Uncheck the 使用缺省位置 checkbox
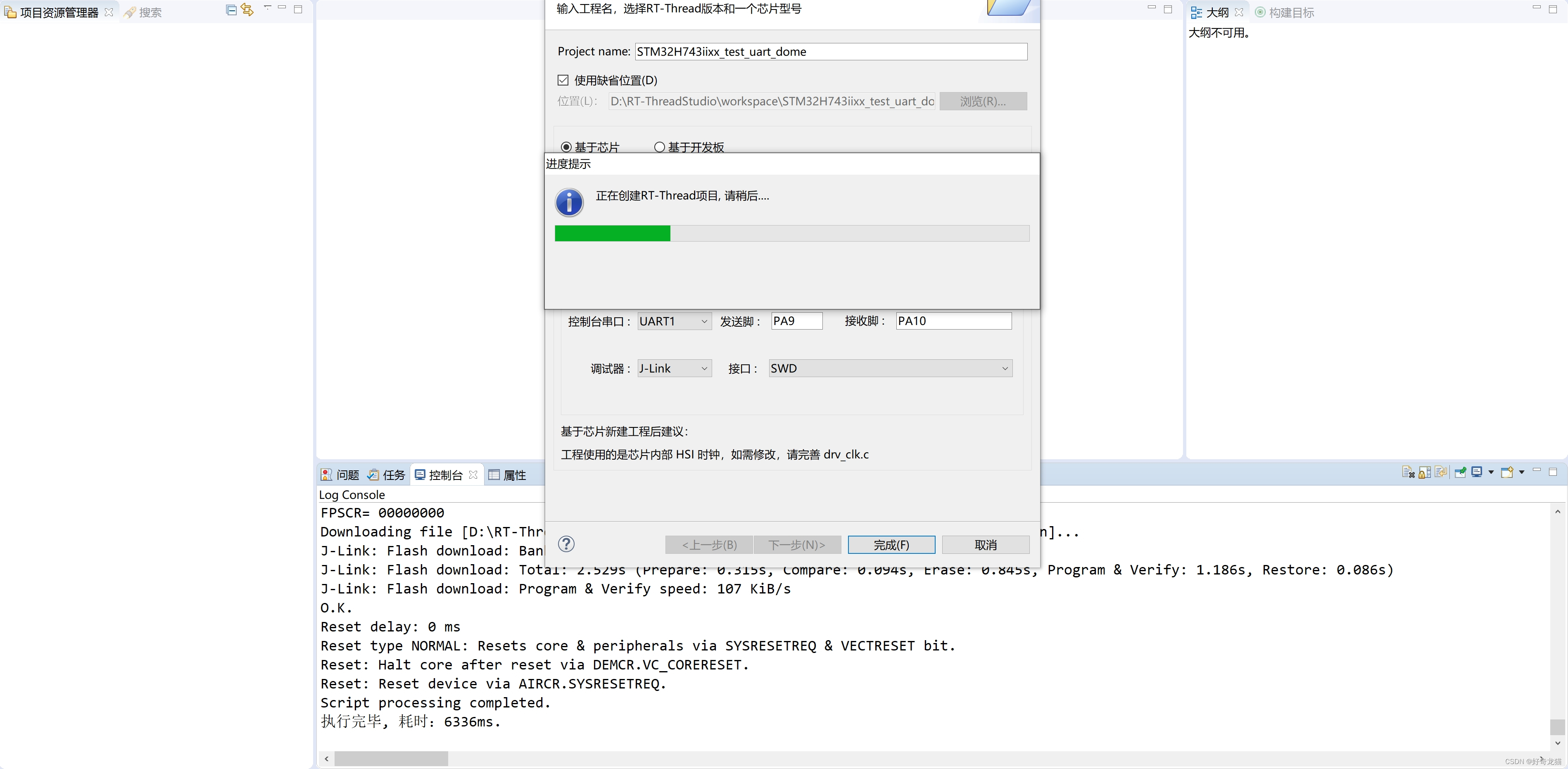The image size is (1568, 769). [x=563, y=80]
